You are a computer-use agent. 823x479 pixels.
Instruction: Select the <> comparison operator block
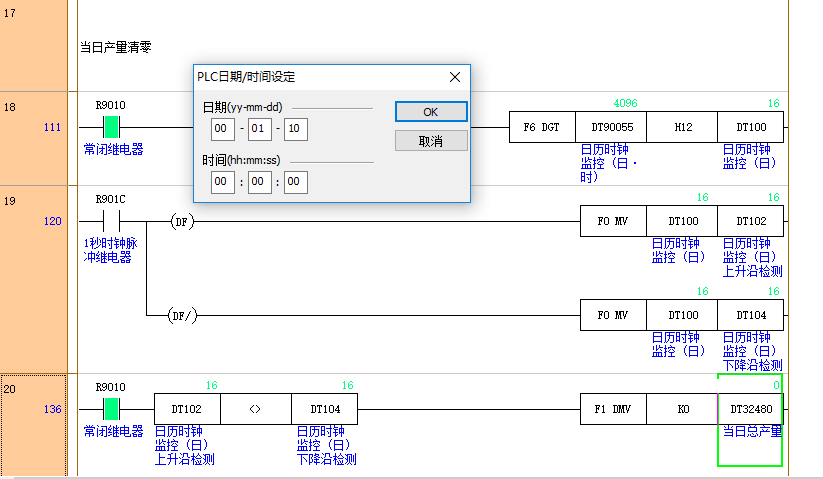tap(255, 408)
